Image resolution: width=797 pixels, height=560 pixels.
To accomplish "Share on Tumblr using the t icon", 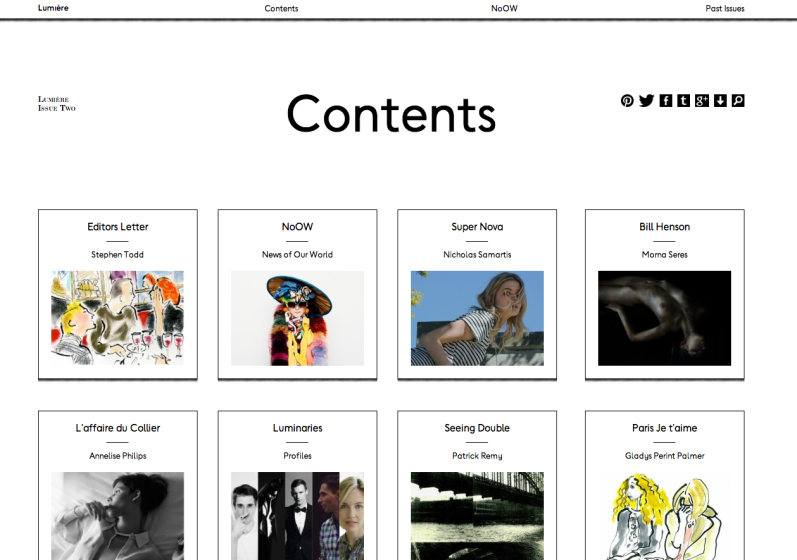I will [x=683, y=100].
